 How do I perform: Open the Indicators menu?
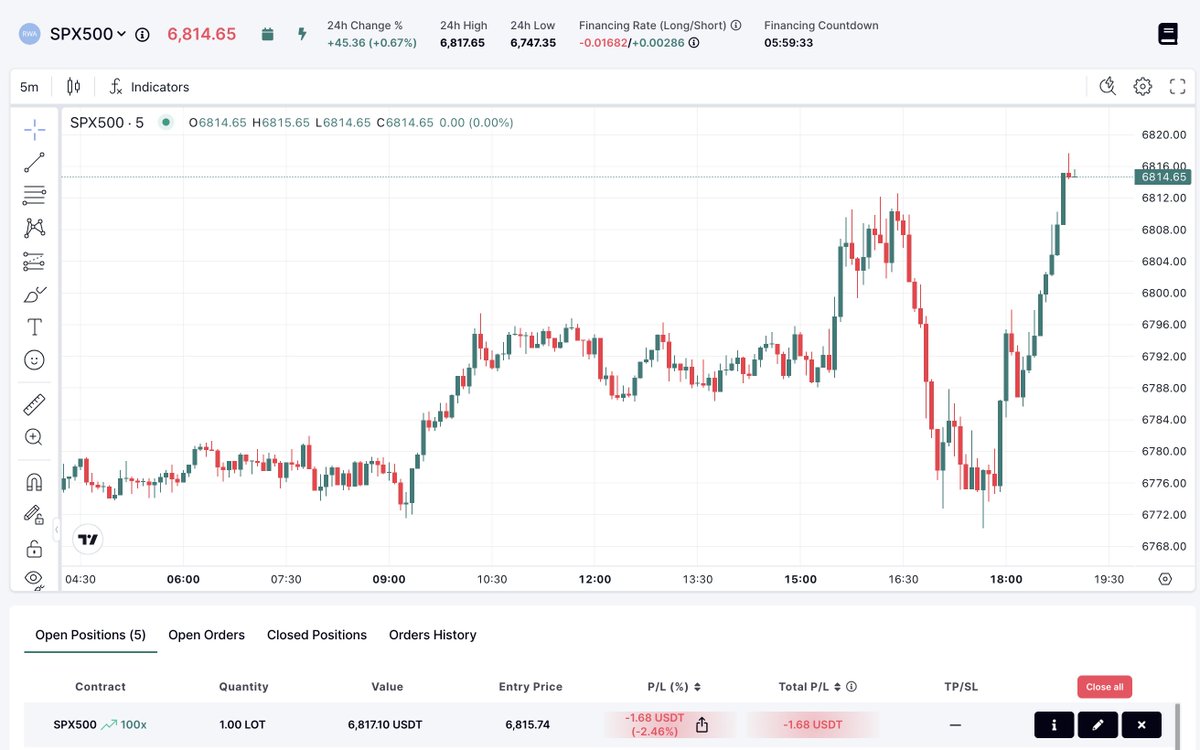(x=149, y=87)
